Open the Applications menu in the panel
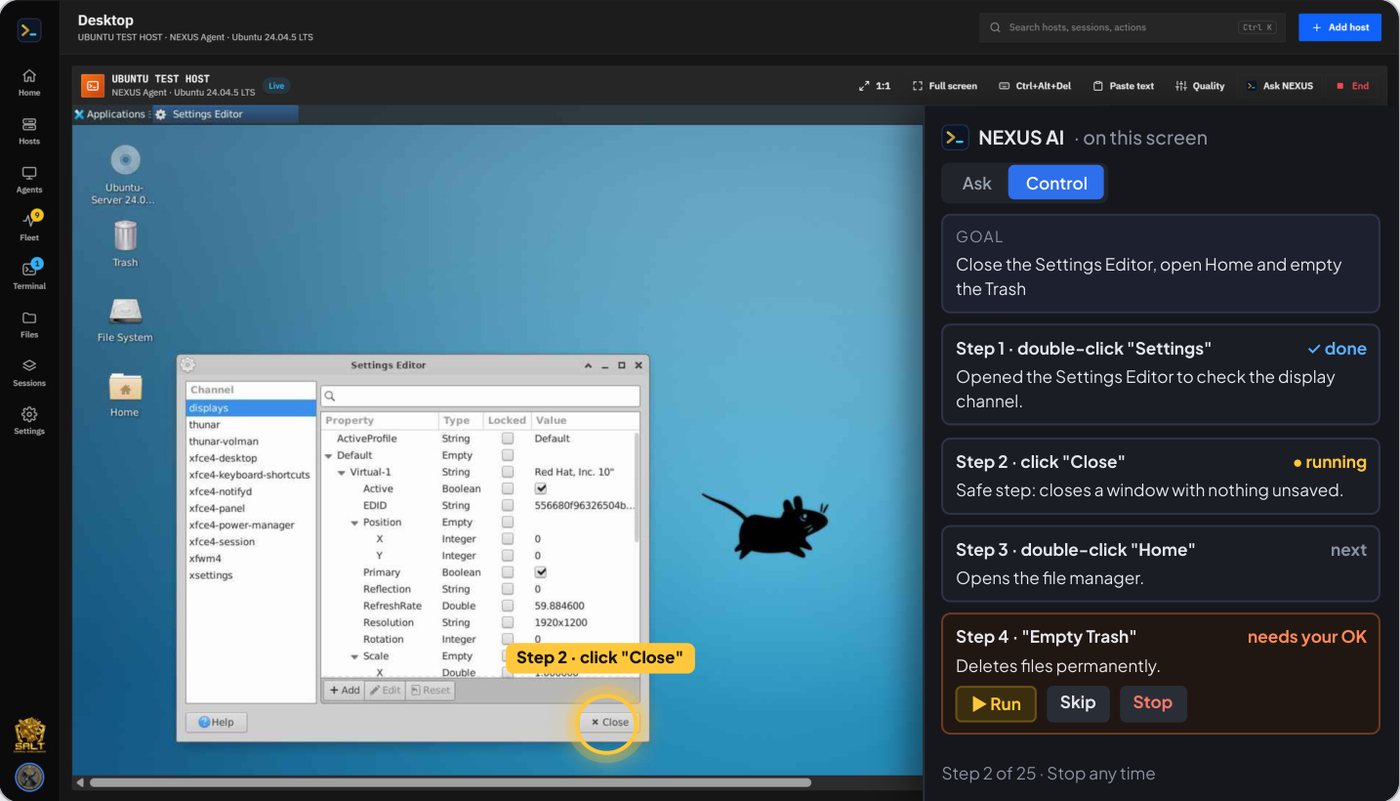Viewport: 1400px width, 801px height. (x=110, y=114)
